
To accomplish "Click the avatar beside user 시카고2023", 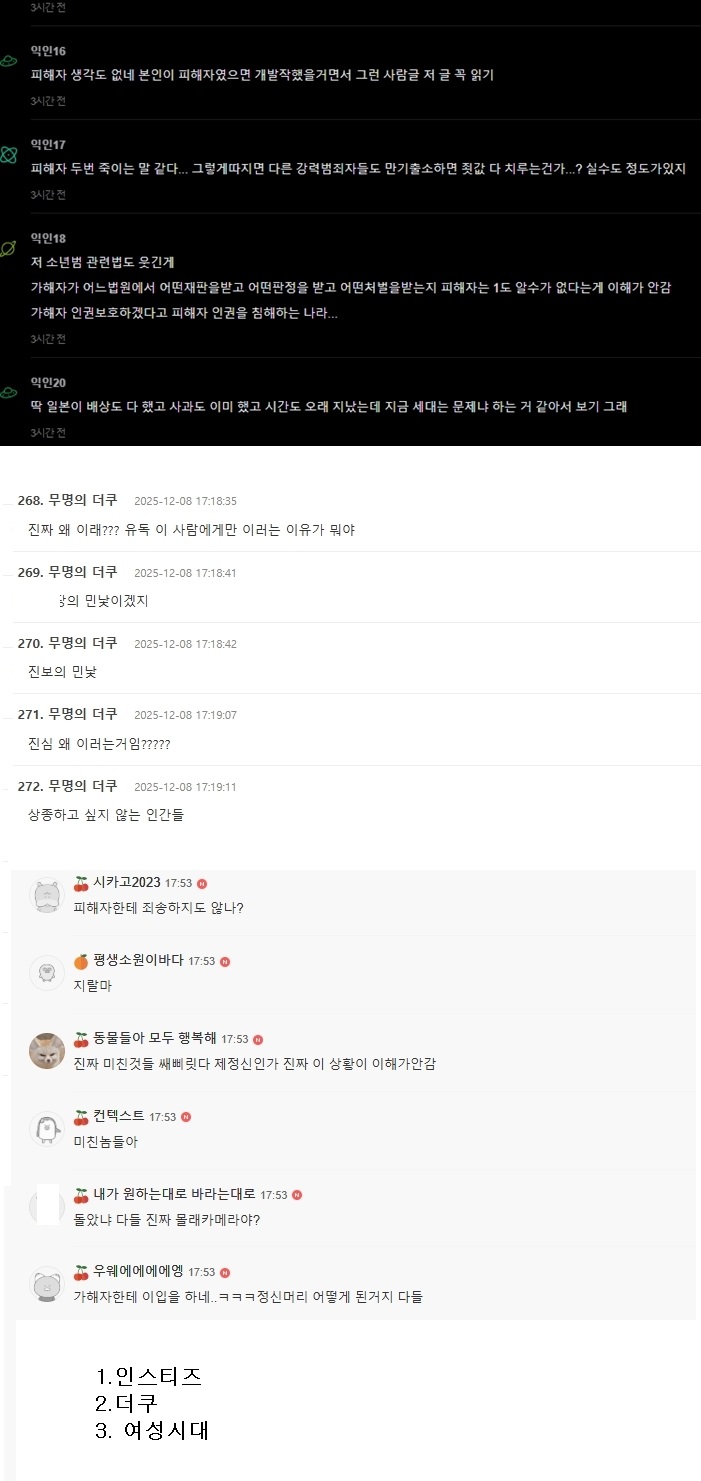I will tap(46, 895).
